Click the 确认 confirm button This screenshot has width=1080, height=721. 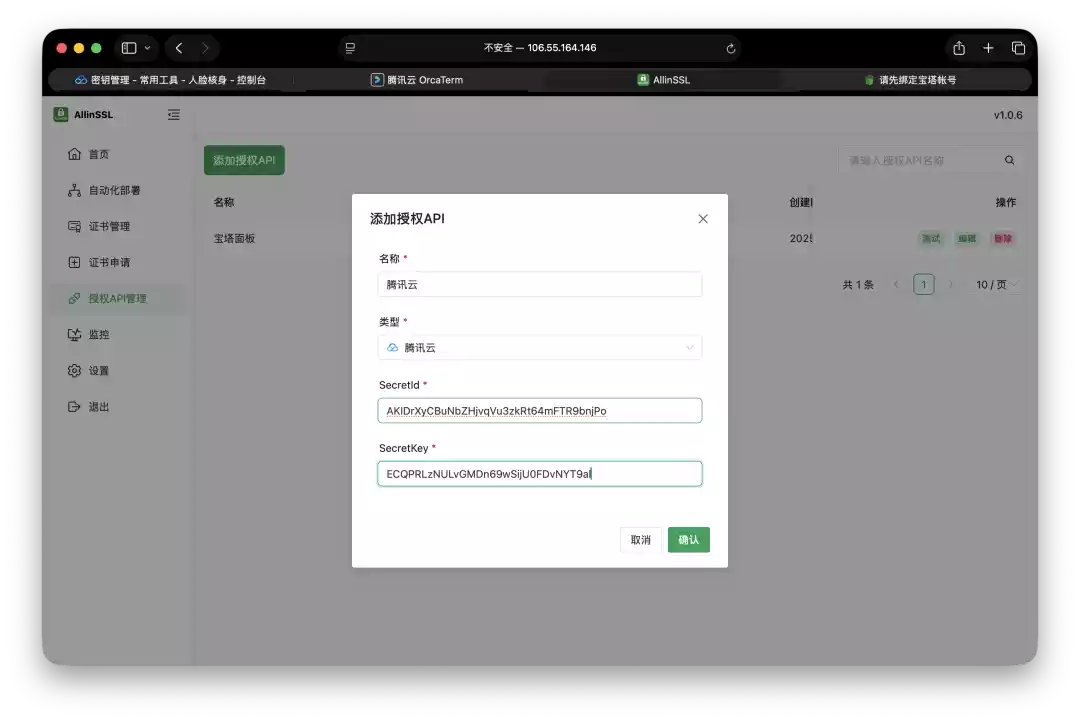click(688, 539)
